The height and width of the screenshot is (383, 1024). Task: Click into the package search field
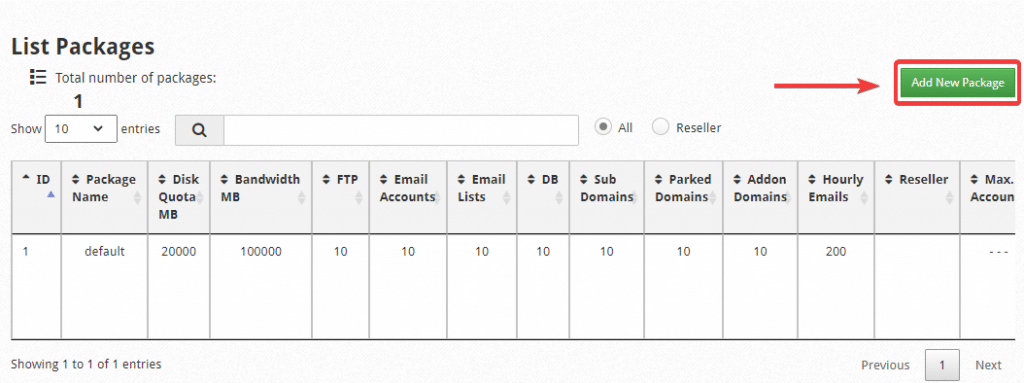click(401, 130)
